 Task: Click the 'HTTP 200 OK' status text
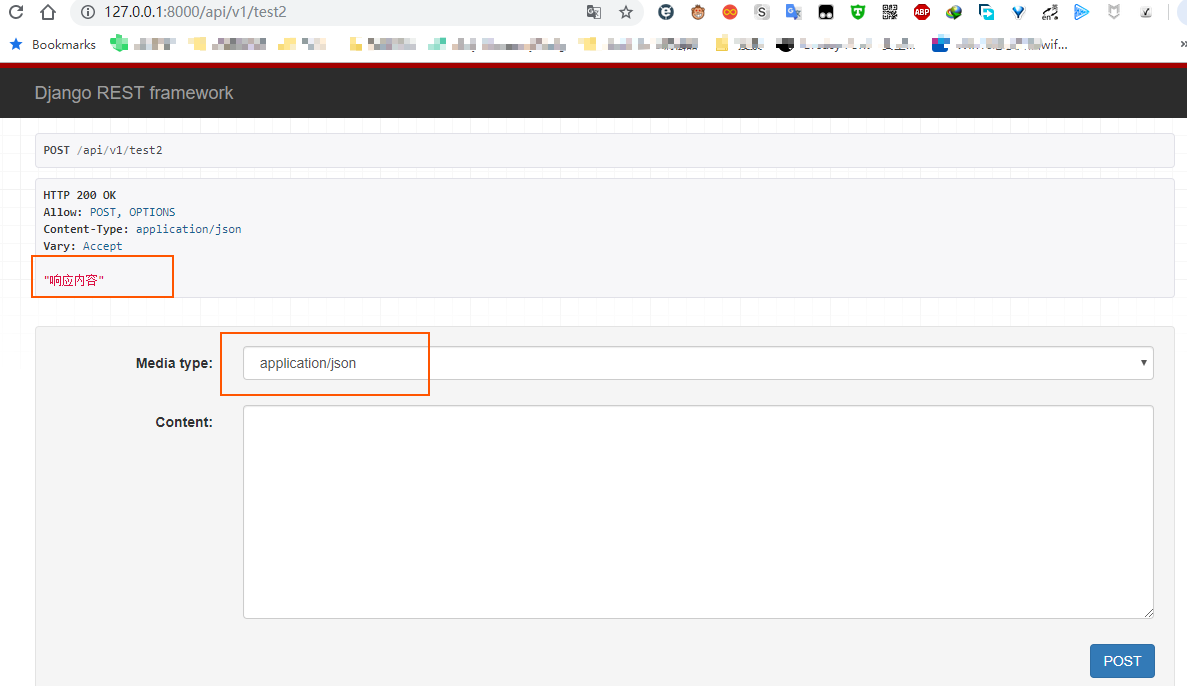[x=79, y=195]
